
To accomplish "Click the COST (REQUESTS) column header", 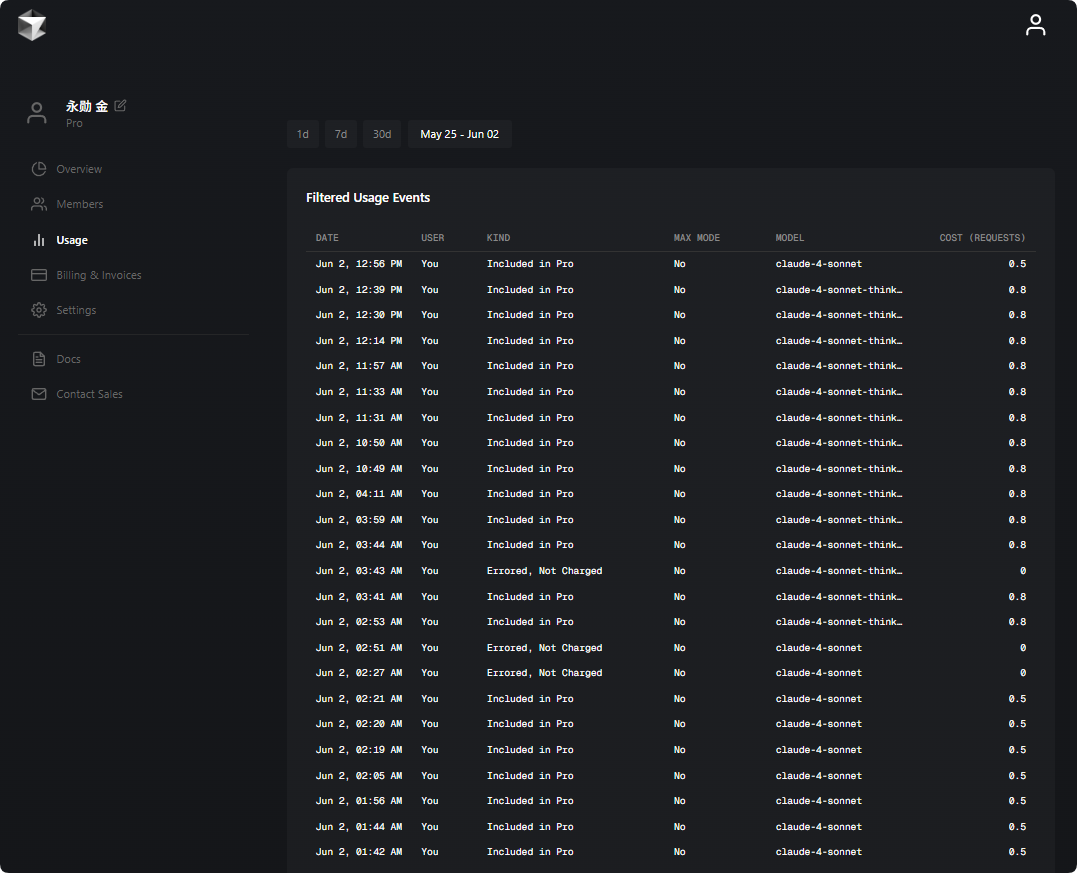I will pyautogui.click(x=982, y=238).
